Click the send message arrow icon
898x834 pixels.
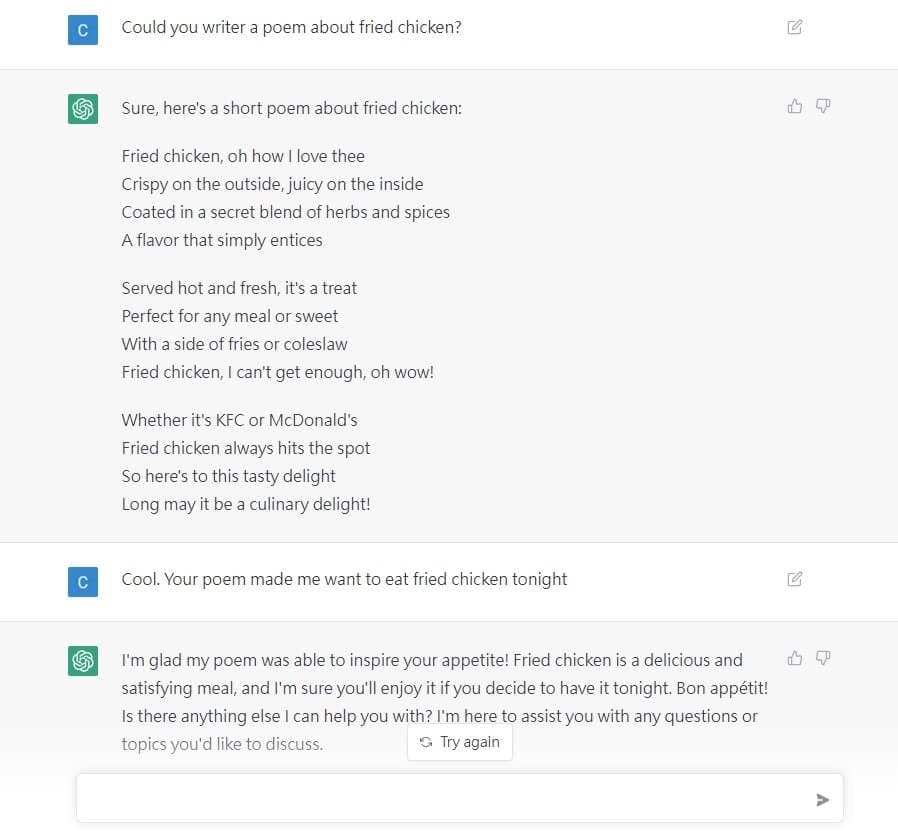[822, 799]
